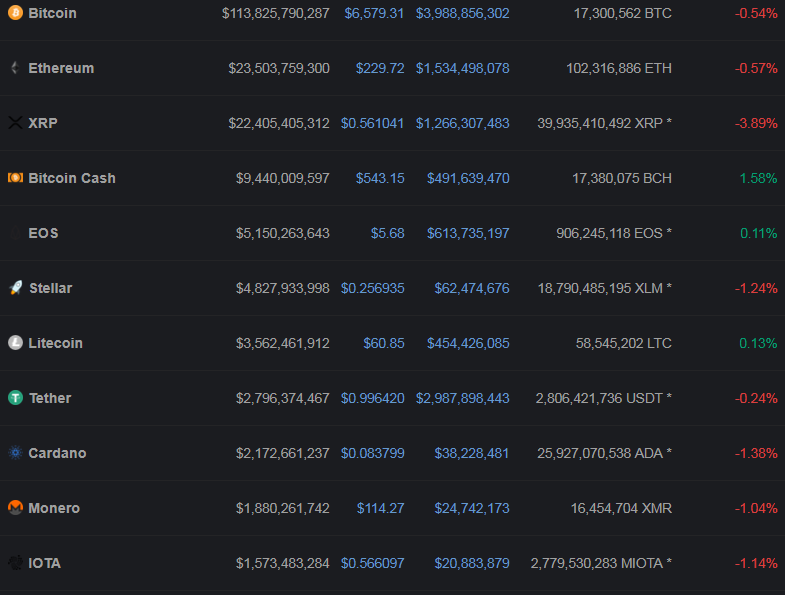Screen dimensions: 785x595
Task: Open the Ethereum coin page link
Action: [x=61, y=68]
